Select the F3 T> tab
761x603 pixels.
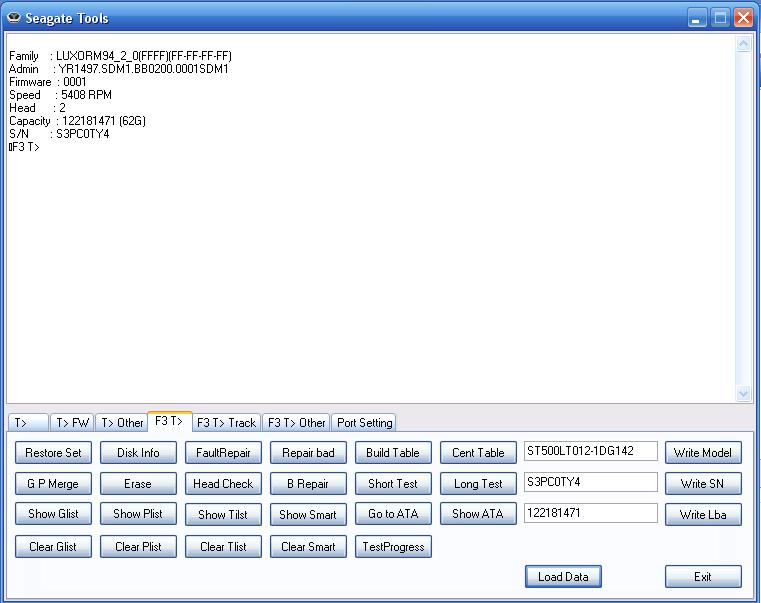click(x=169, y=421)
